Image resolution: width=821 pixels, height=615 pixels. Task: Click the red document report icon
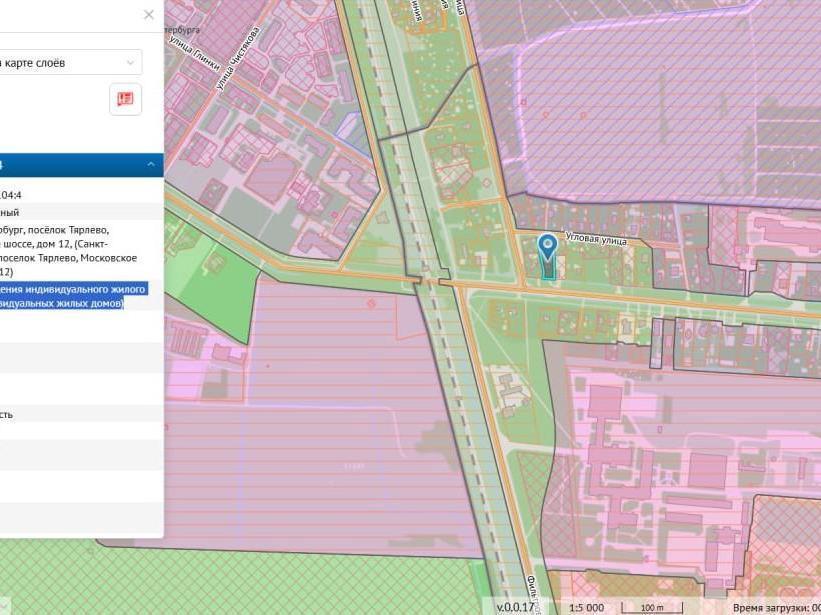(125, 99)
